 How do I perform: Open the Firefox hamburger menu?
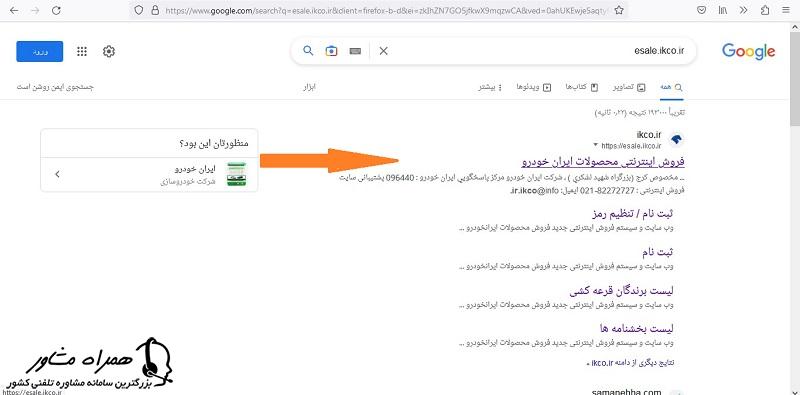pos(786,10)
